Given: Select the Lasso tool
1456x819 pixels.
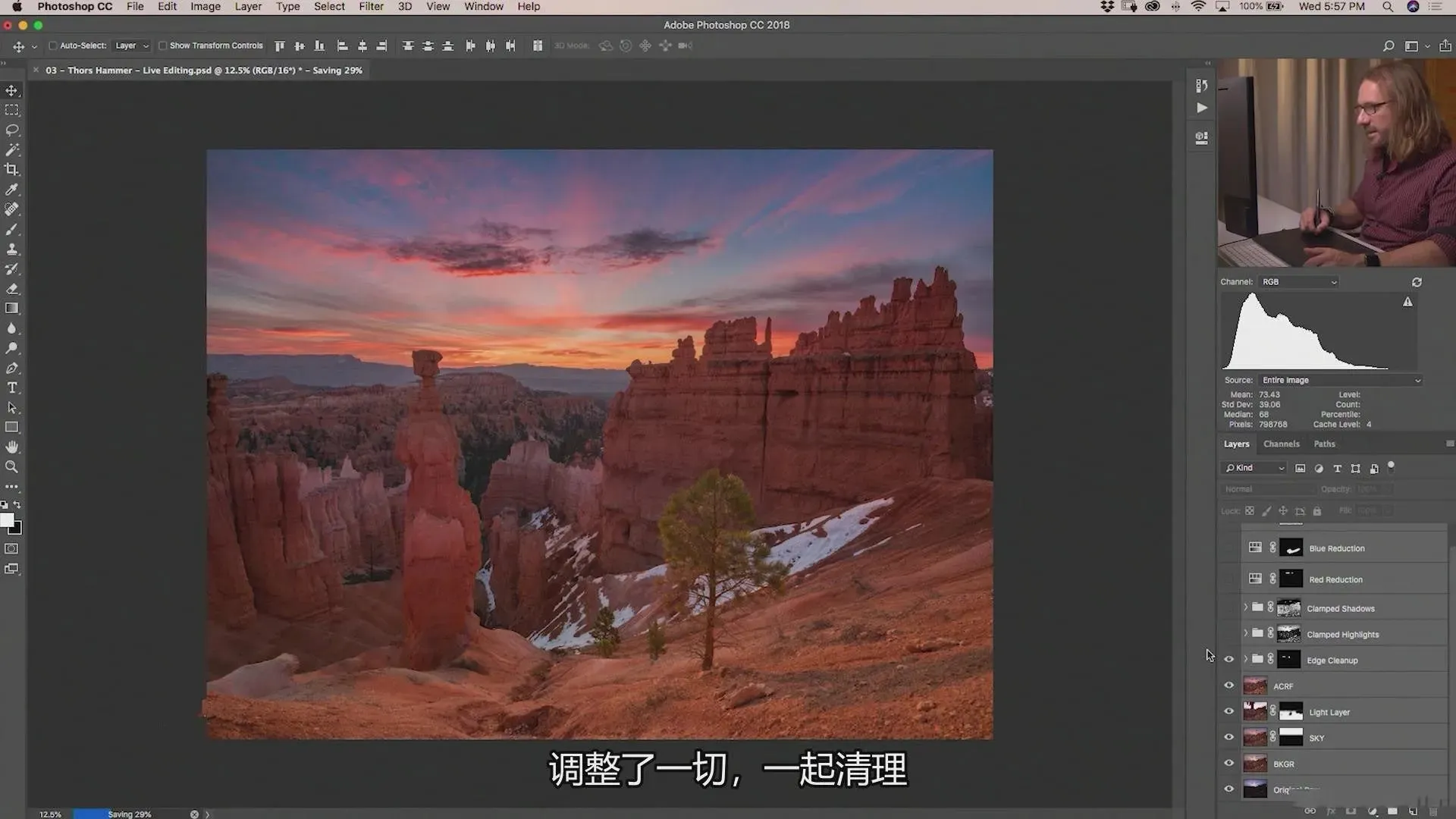Looking at the screenshot, I should pyautogui.click(x=12, y=130).
